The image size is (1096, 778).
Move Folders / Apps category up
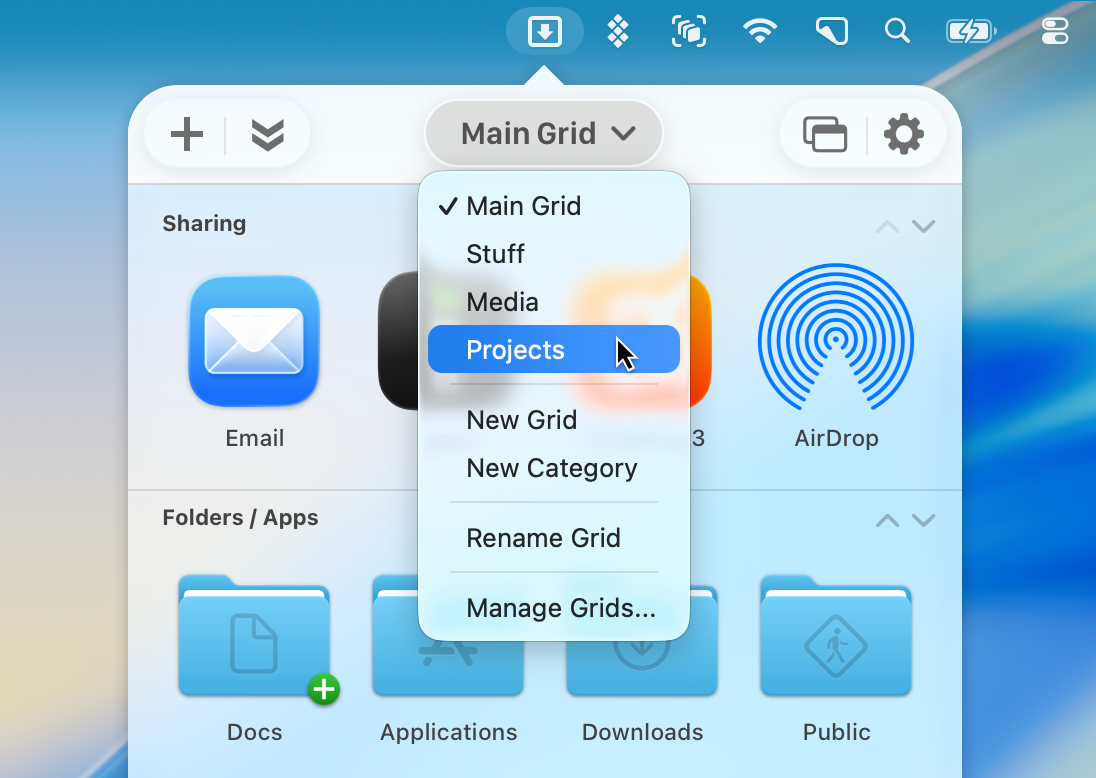887,520
